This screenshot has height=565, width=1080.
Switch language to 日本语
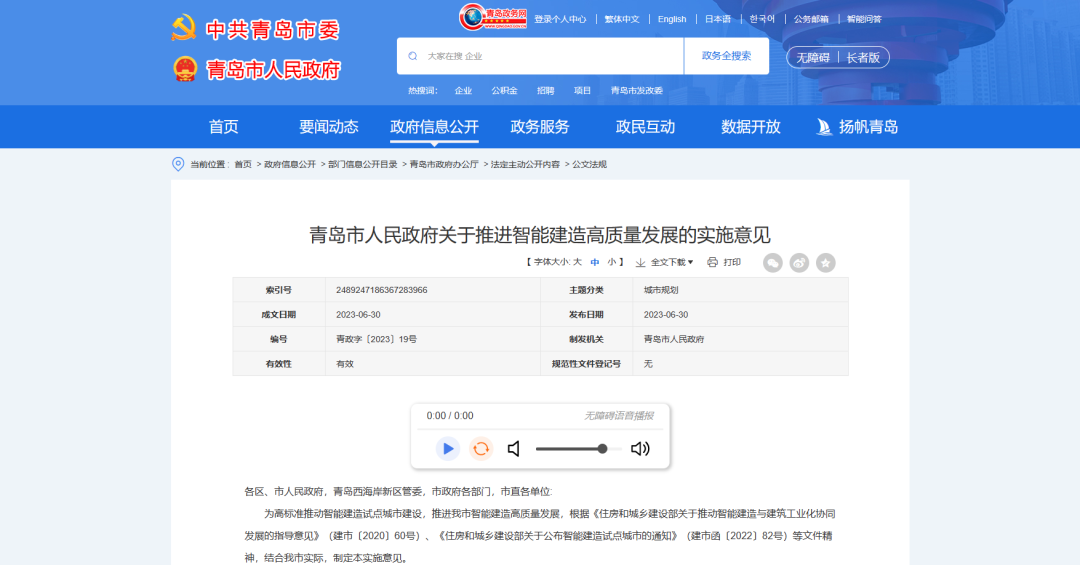[718, 19]
